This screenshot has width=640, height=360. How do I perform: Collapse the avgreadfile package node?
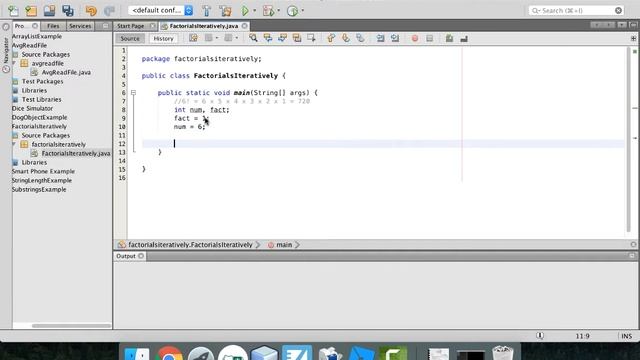click(15, 63)
